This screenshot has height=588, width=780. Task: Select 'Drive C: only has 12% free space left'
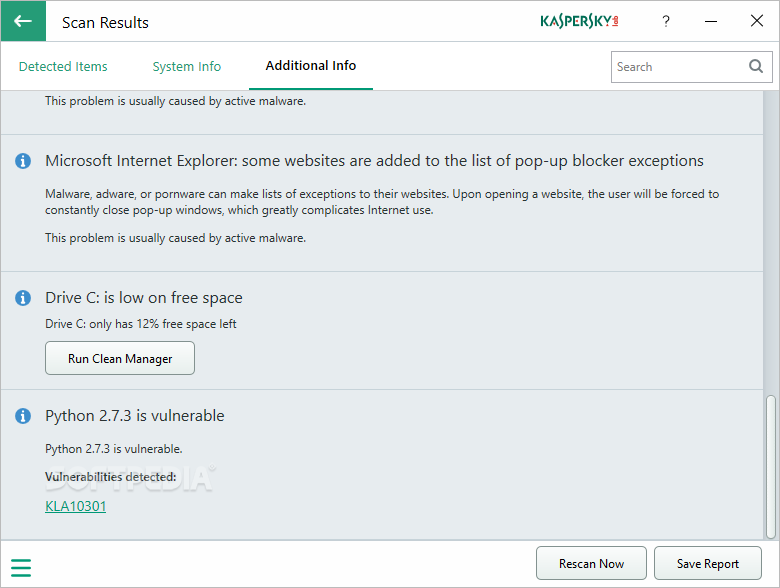141,324
